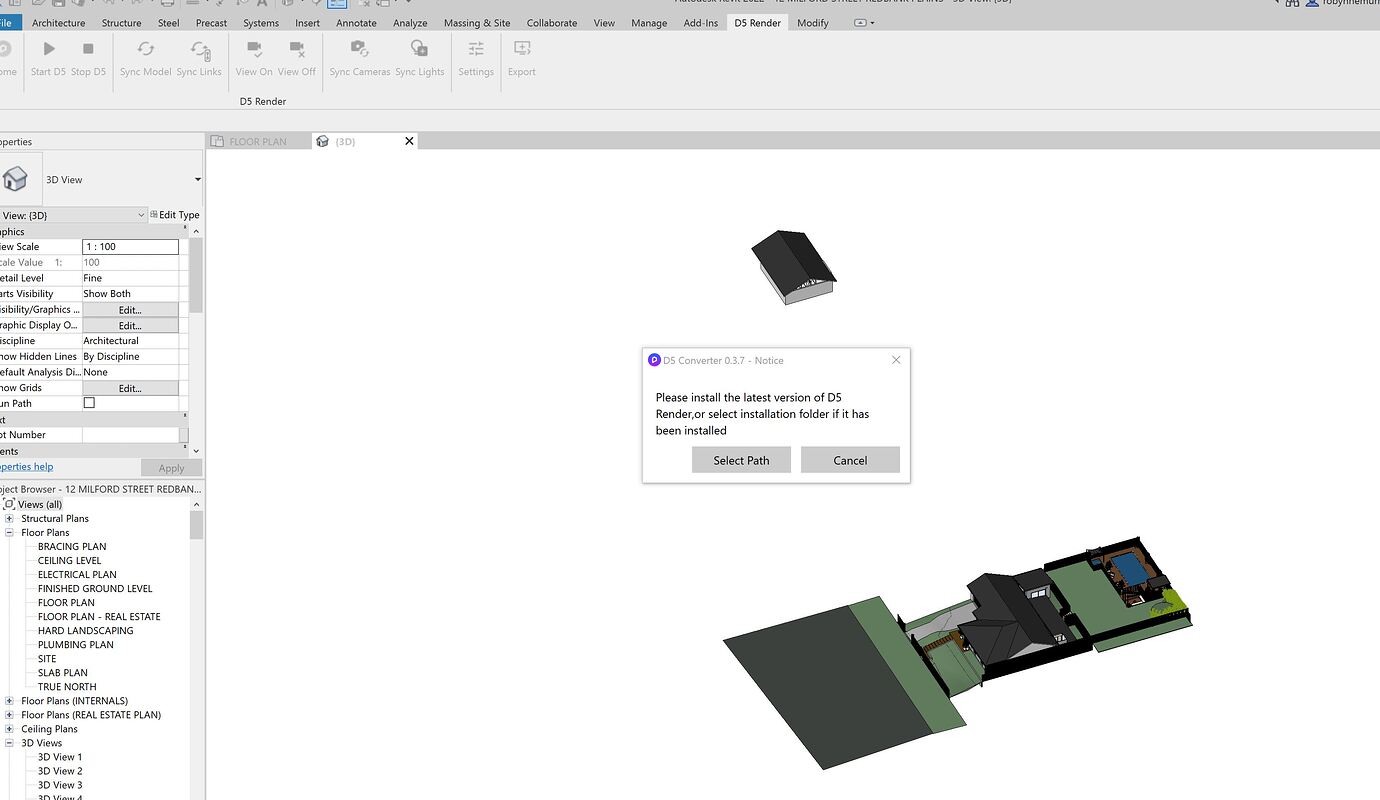1380x800 pixels.
Task: Click the Start D5 icon
Action: coord(48,48)
